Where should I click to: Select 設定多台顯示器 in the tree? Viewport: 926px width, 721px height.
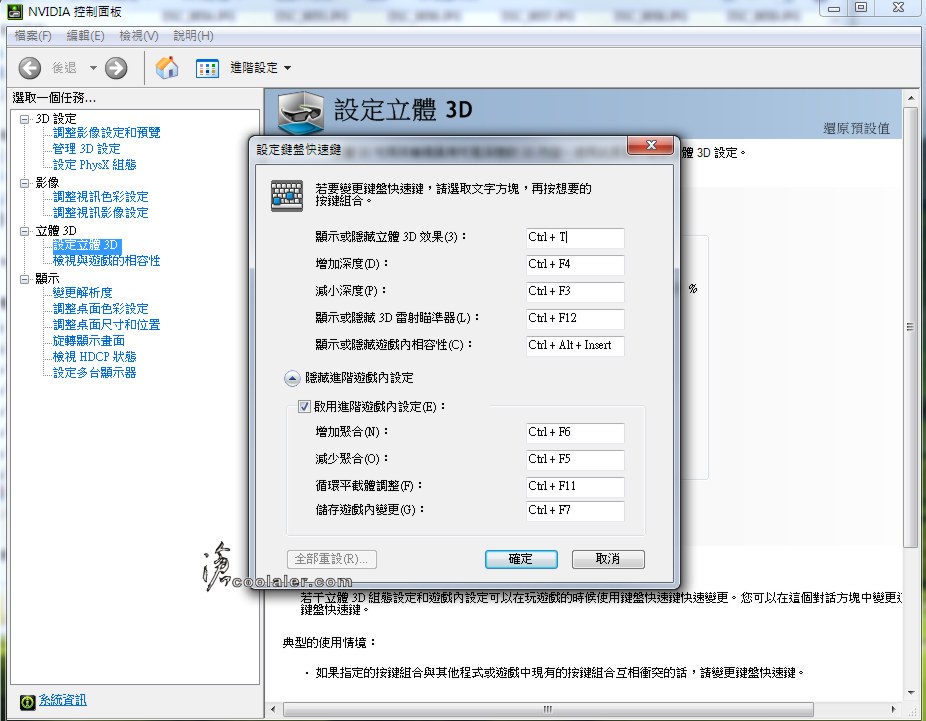coord(94,373)
